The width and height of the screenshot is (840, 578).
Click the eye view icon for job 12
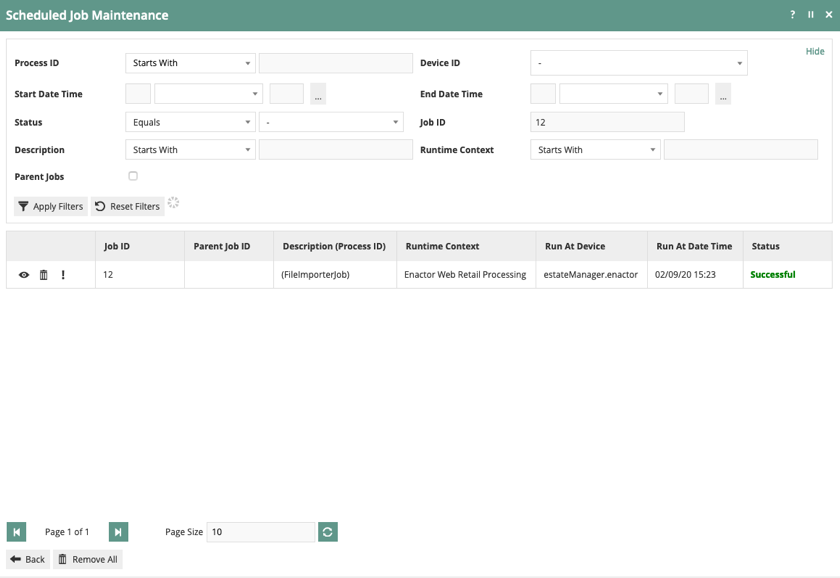coord(24,275)
